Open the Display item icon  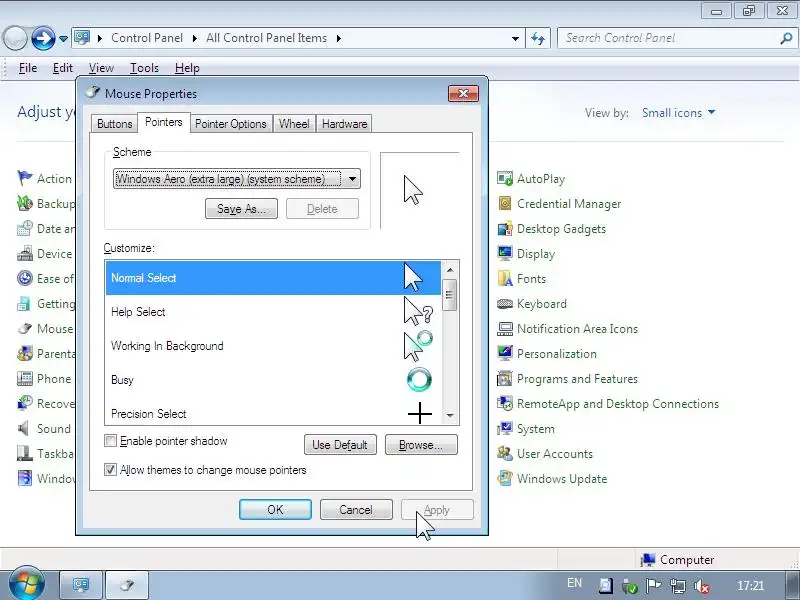[505, 254]
